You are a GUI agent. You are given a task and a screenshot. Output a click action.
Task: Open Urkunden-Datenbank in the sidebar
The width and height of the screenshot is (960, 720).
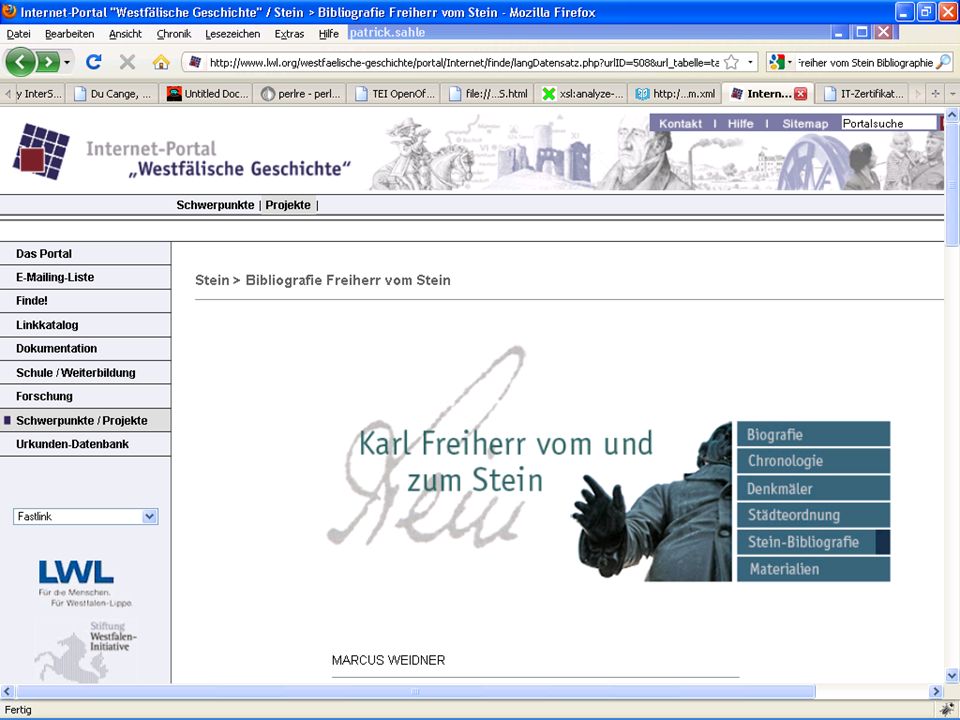pos(85,444)
